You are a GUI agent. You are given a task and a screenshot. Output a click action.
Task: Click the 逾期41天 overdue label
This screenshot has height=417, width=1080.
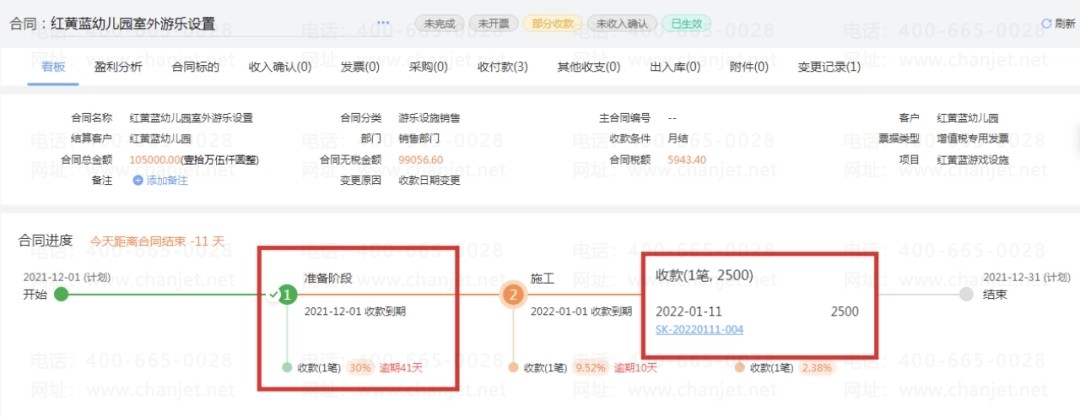[x=401, y=367]
